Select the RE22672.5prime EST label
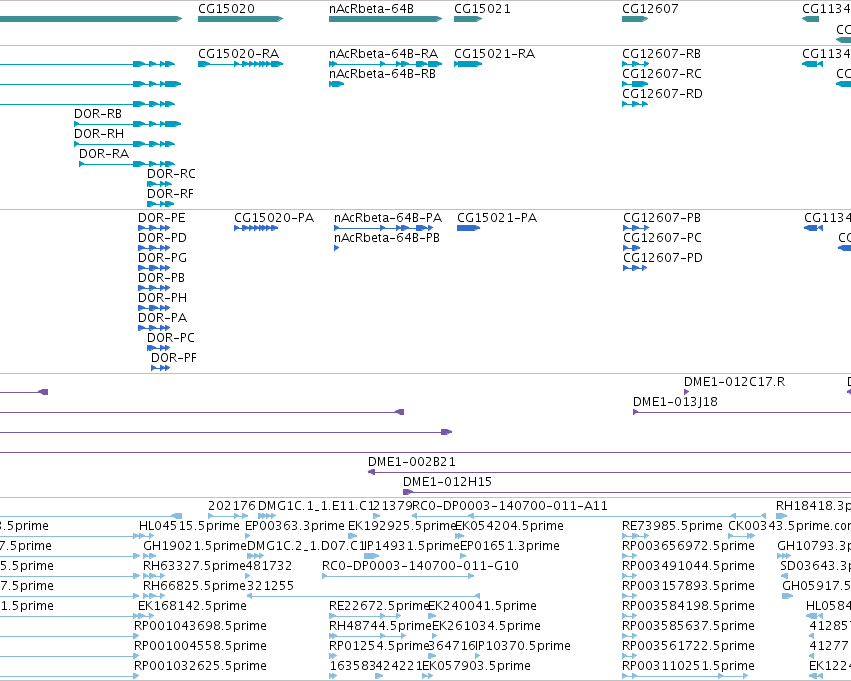 tap(379, 607)
